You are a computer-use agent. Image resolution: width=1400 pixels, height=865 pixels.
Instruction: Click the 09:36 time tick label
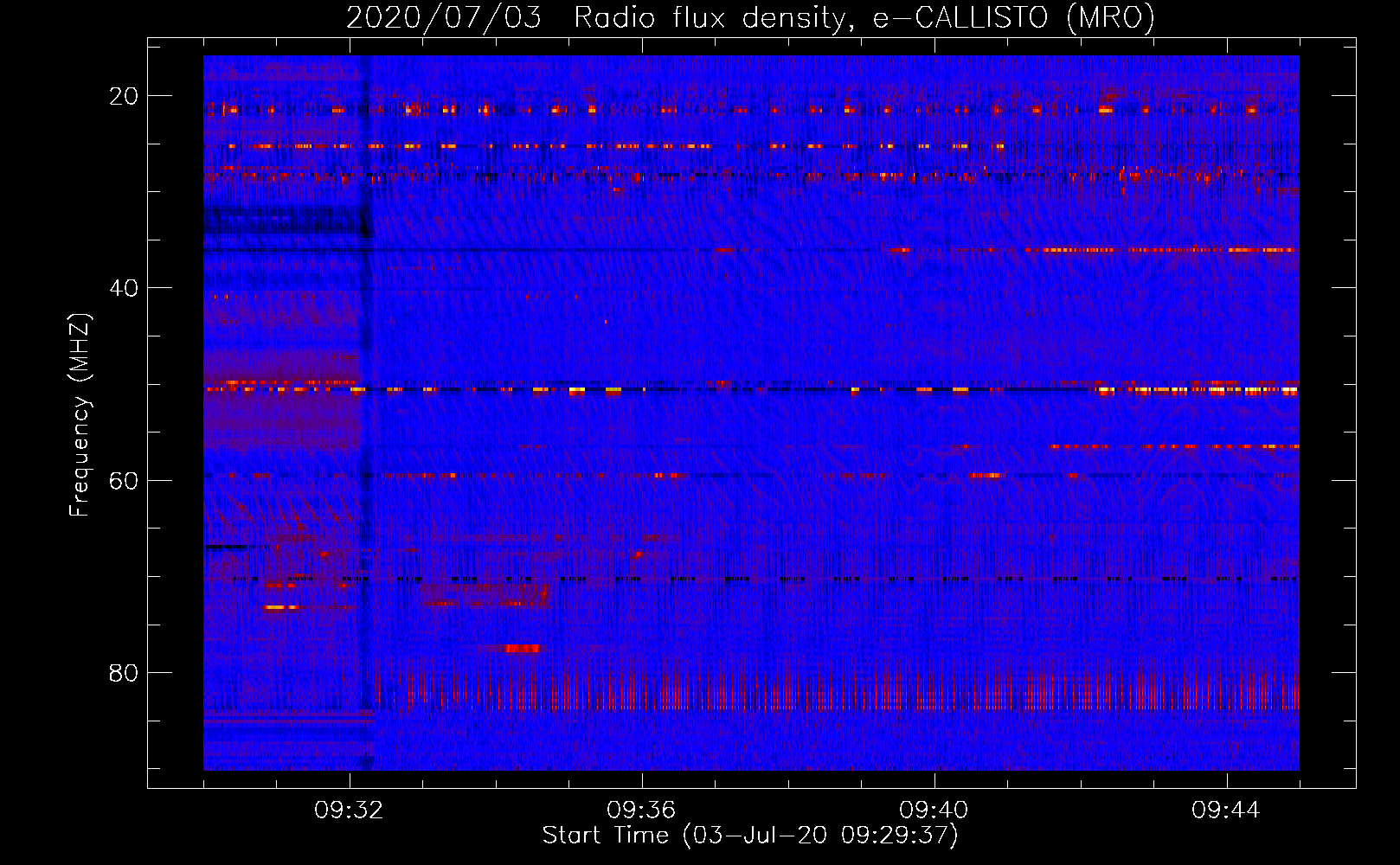point(641,811)
